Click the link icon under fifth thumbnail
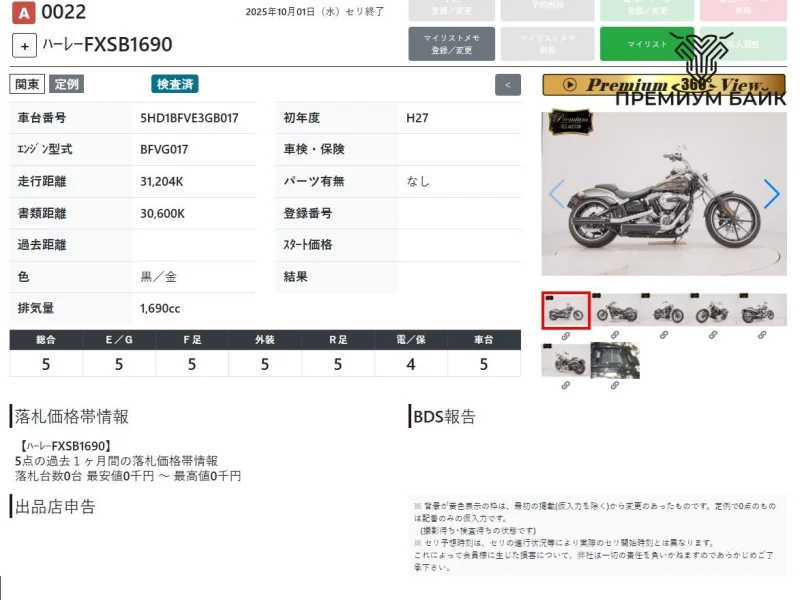The width and height of the screenshot is (800, 600). [763, 336]
